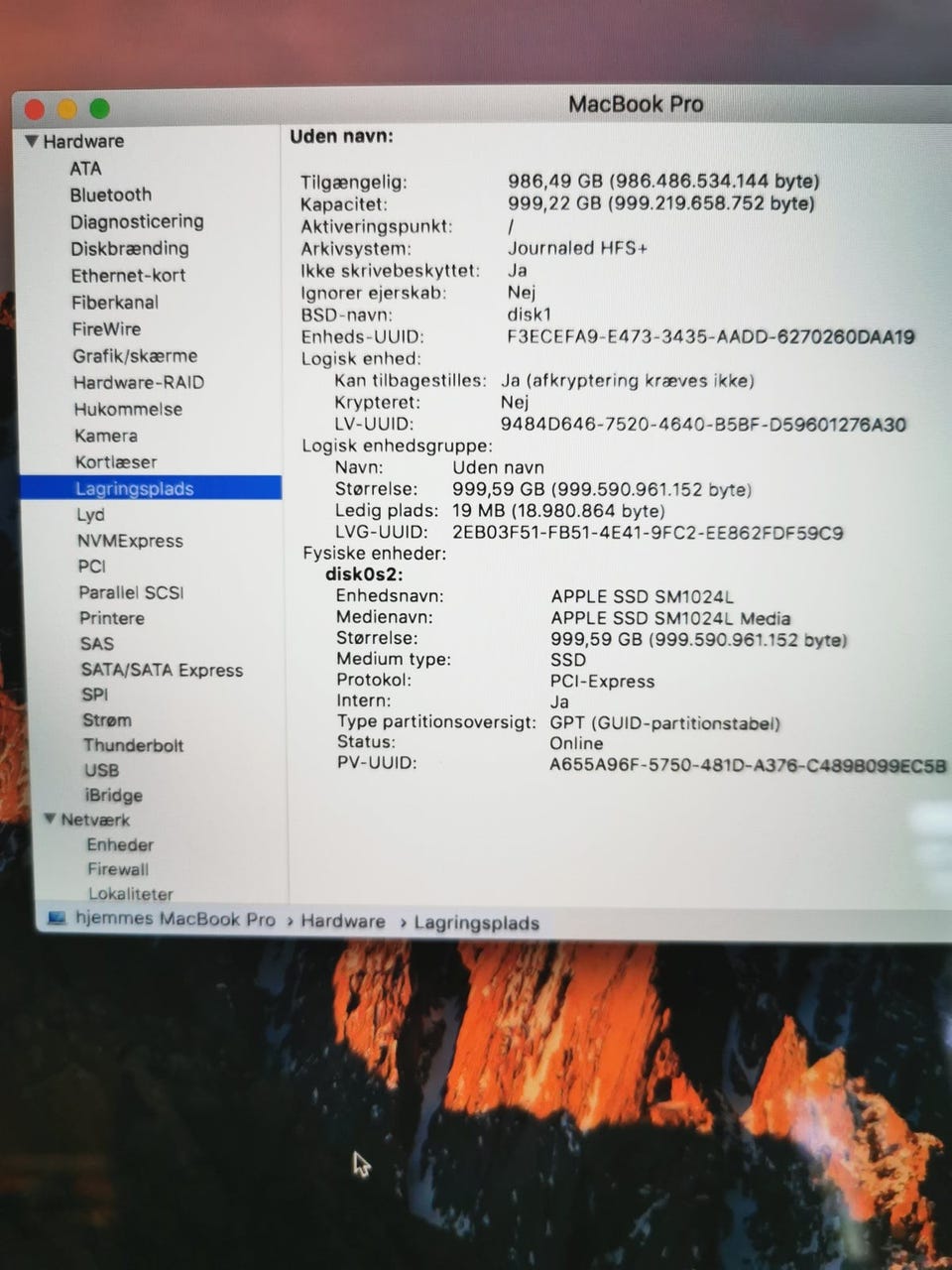Click the Status value Online
952x1270 pixels.
(x=576, y=743)
